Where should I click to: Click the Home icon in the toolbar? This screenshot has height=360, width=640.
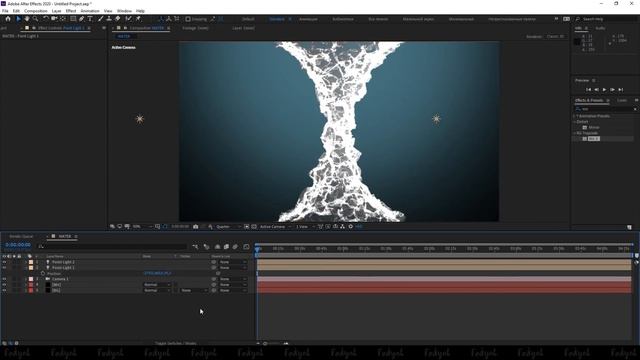click(x=8, y=19)
